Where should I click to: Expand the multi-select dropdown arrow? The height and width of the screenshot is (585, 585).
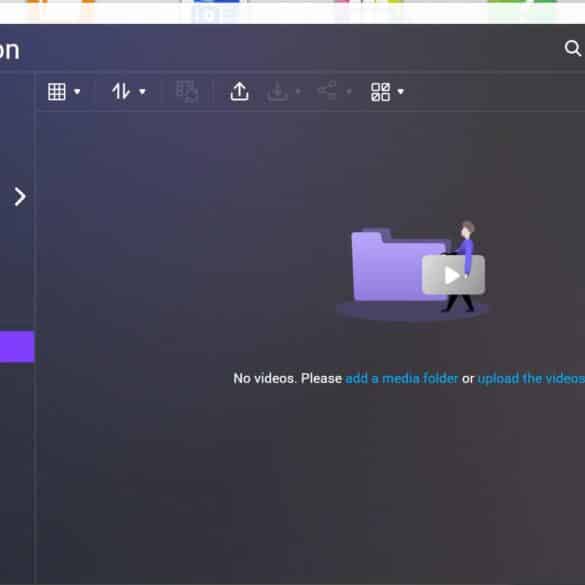click(x=400, y=91)
